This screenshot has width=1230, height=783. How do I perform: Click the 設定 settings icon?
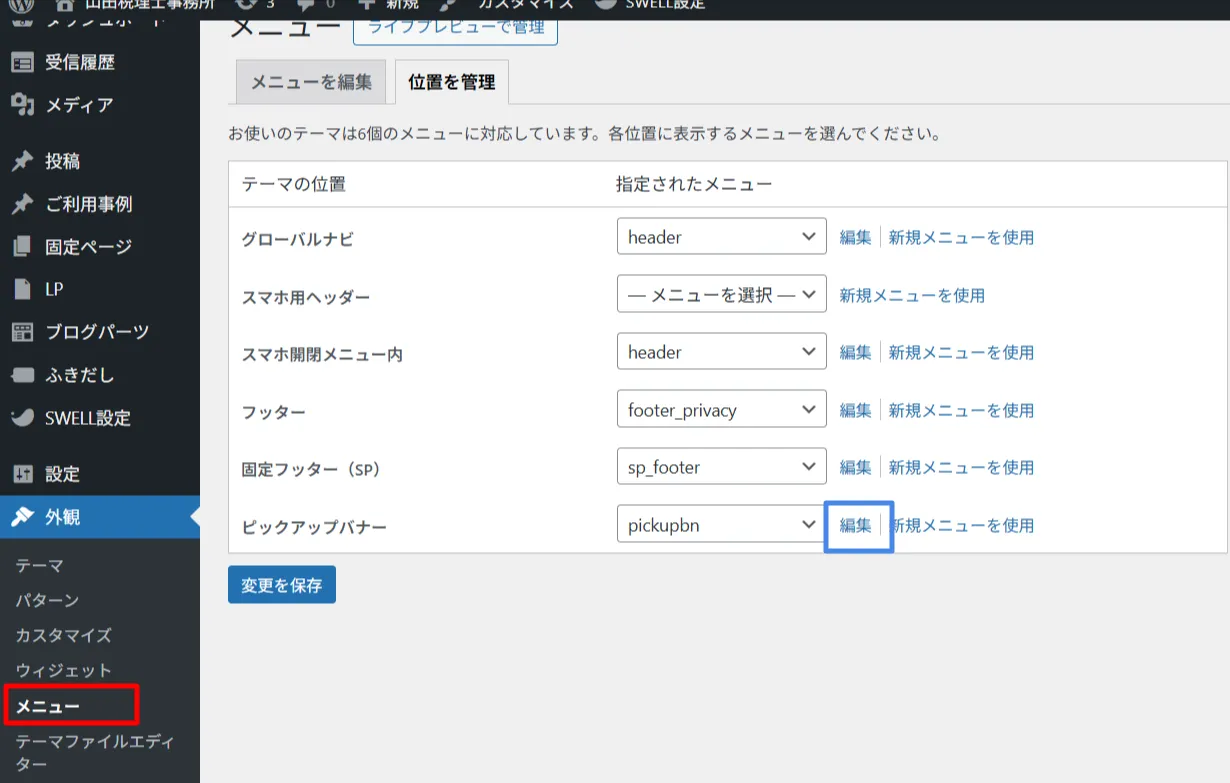click(22, 474)
